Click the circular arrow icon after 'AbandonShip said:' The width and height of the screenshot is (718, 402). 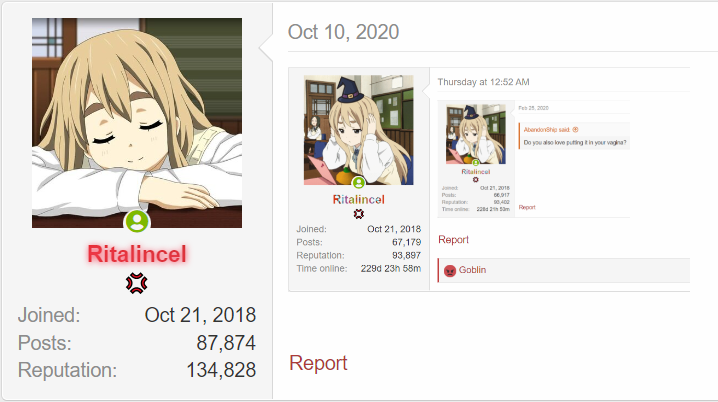[x=576, y=130]
